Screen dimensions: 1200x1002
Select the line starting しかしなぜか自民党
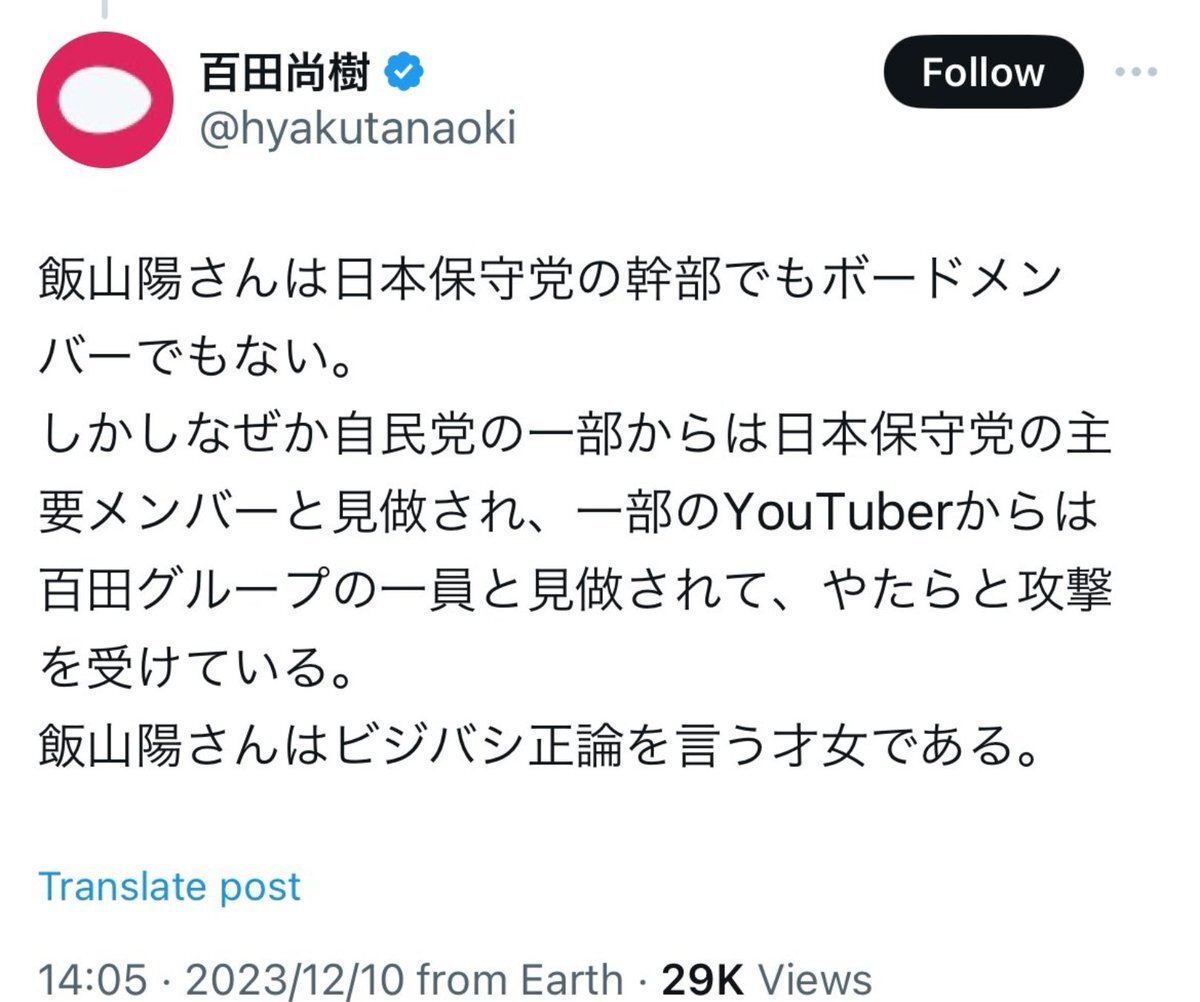tap(575, 437)
